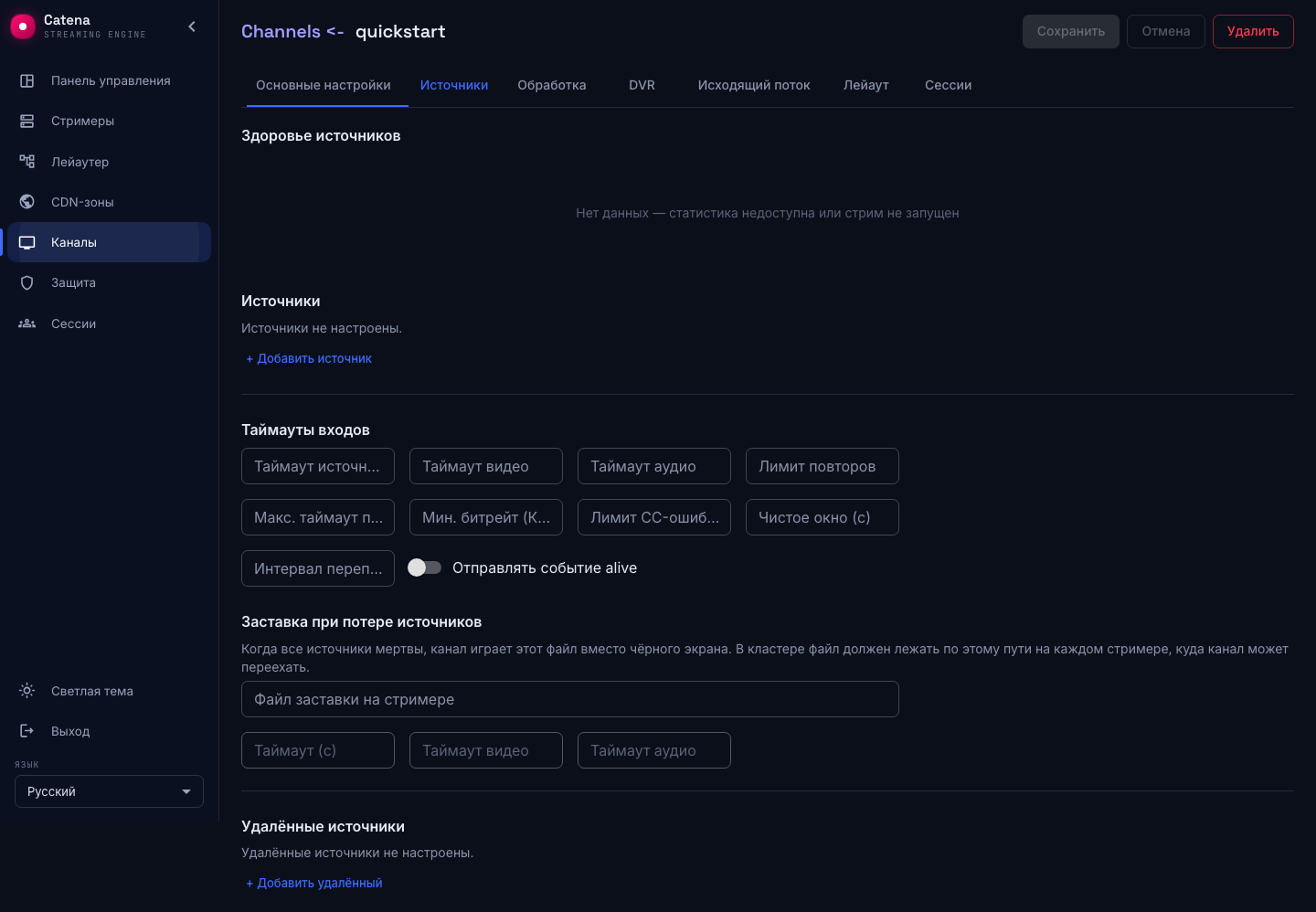Collapse sidebar with the chevron arrow
This screenshot has width=1316, height=912.
(192, 27)
